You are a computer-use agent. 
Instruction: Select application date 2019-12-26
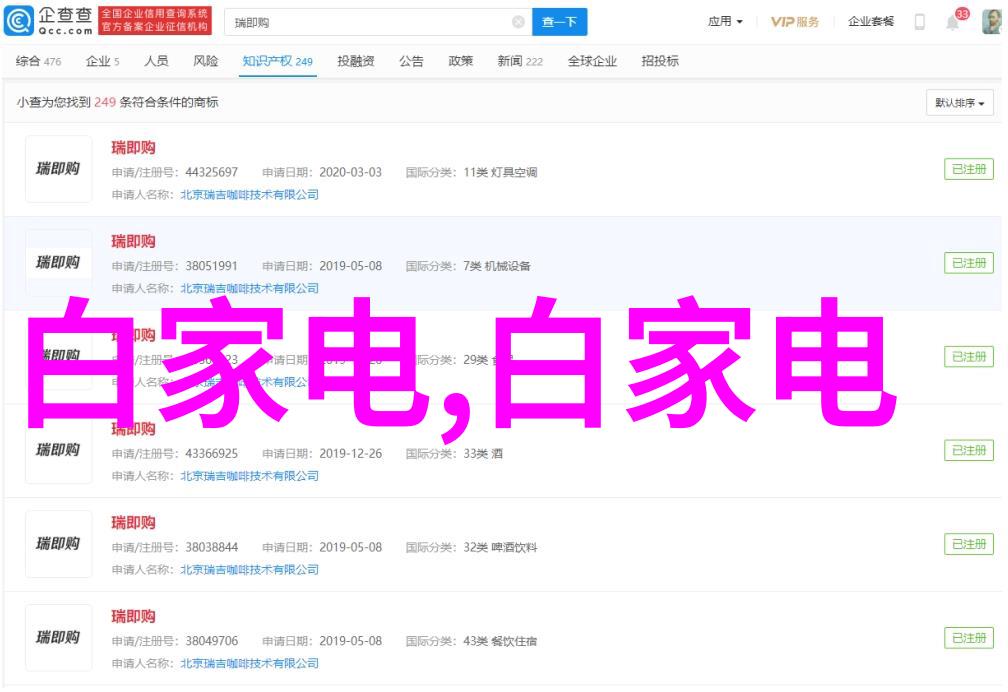click(x=350, y=453)
